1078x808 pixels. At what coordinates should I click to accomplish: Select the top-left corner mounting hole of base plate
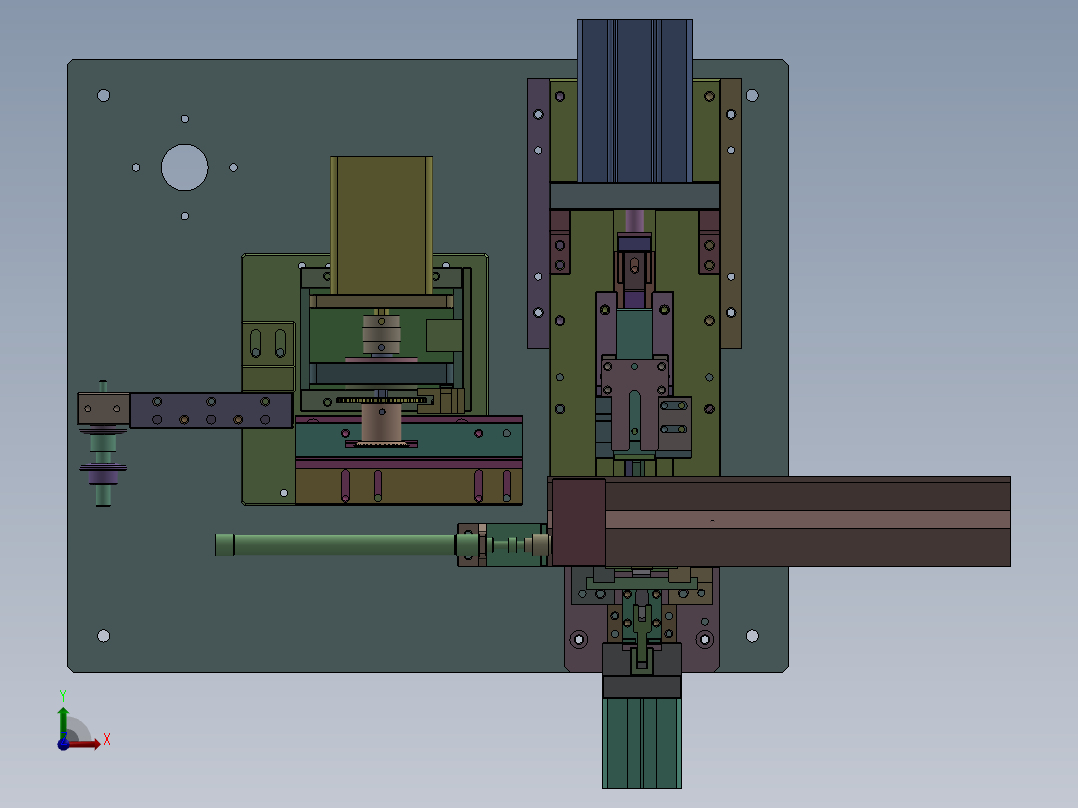point(104,95)
